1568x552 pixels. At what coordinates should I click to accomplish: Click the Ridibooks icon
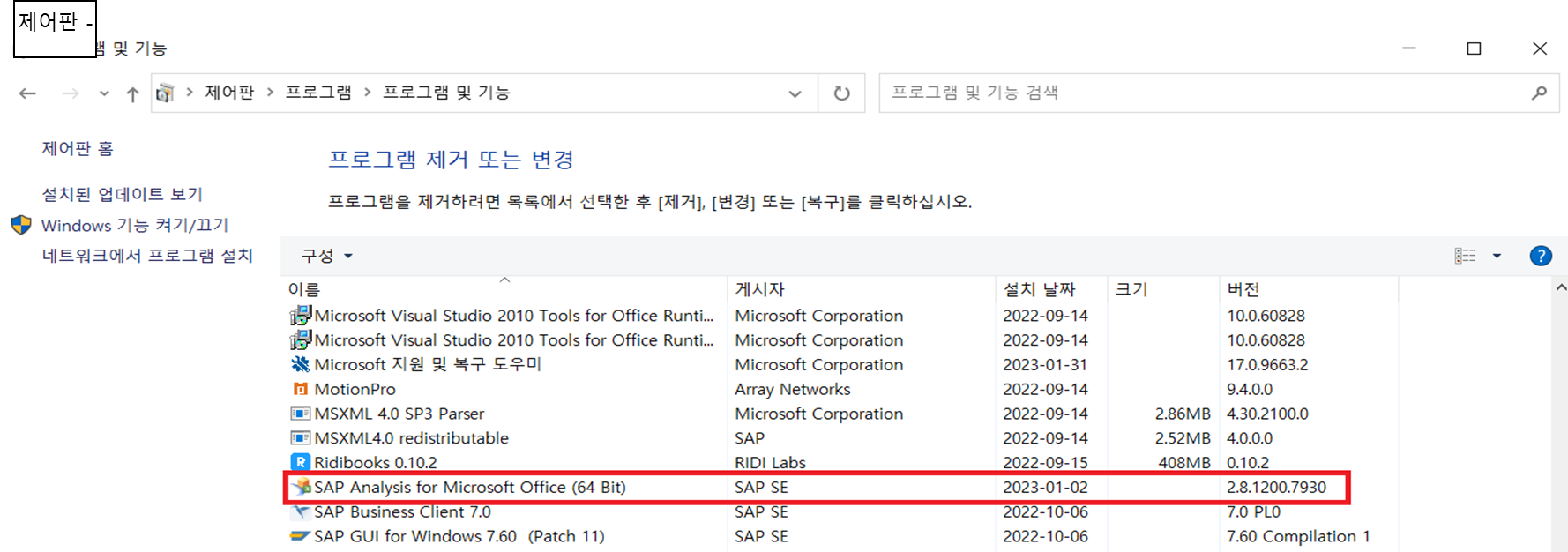(x=301, y=462)
